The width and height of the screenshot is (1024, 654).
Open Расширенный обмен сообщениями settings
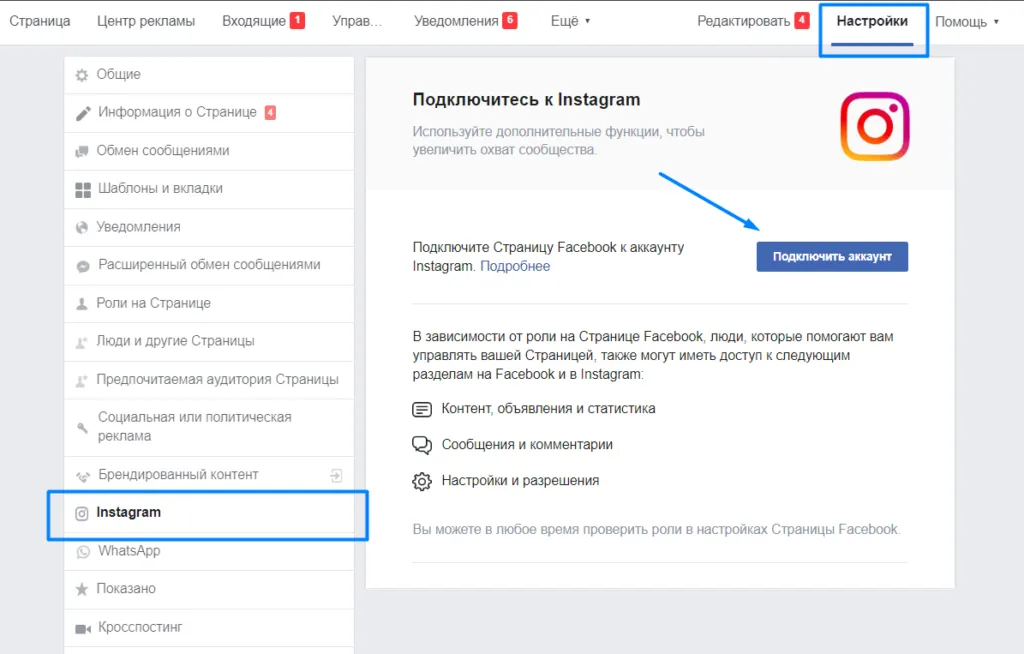click(209, 265)
